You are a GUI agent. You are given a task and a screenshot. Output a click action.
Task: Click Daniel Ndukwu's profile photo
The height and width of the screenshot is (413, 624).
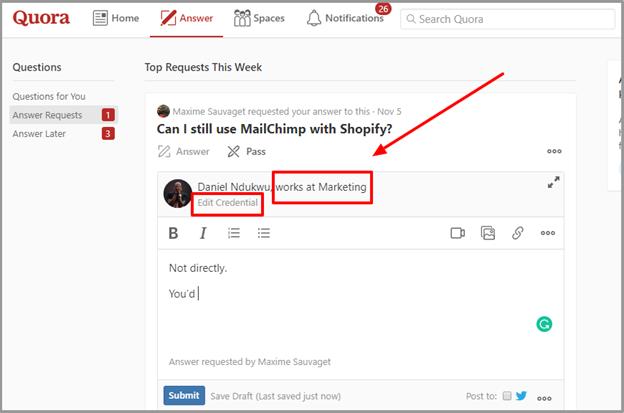click(178, 193)
